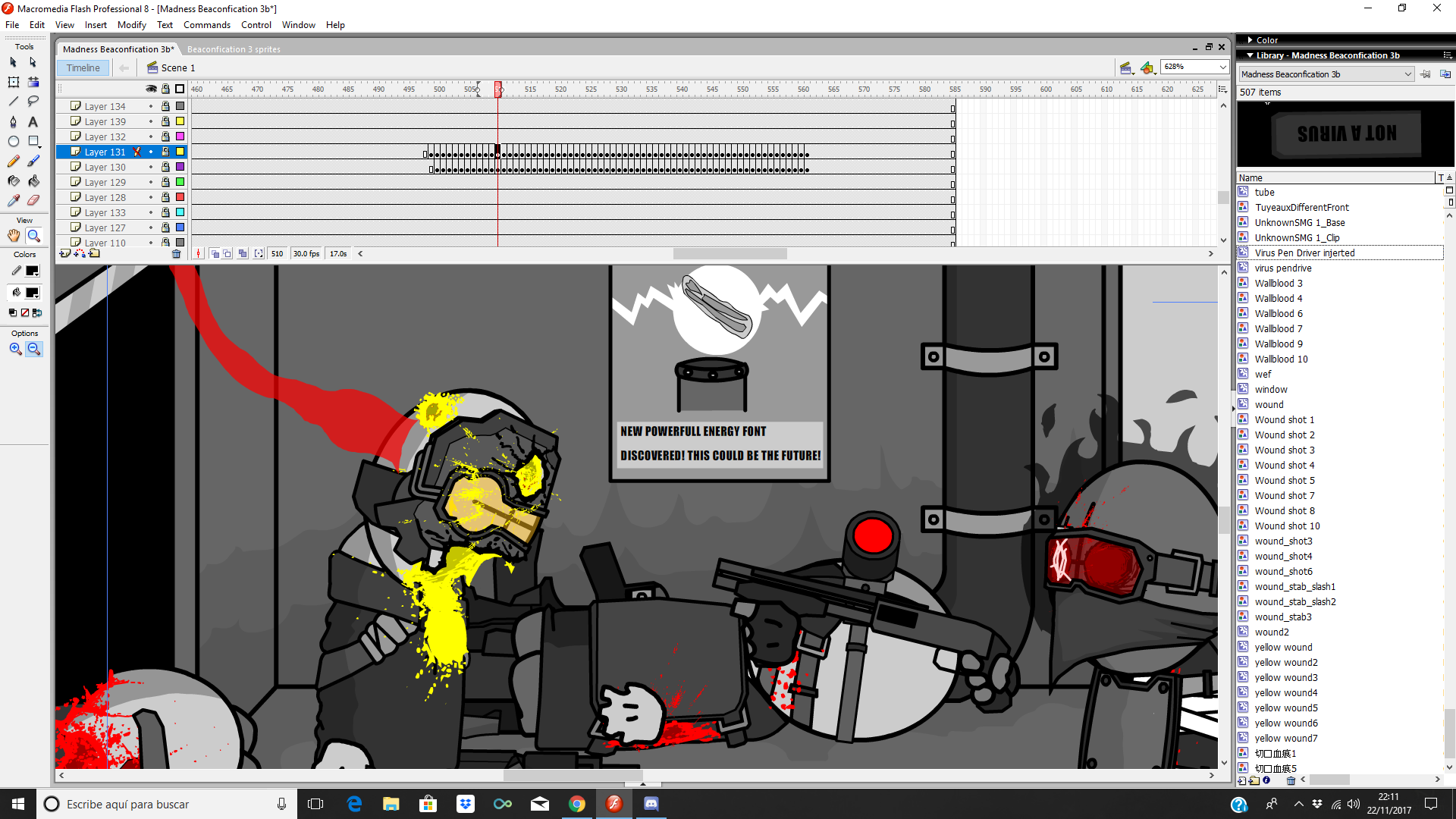Open the 628% zoom level dropdown

tap(1222, 67)
